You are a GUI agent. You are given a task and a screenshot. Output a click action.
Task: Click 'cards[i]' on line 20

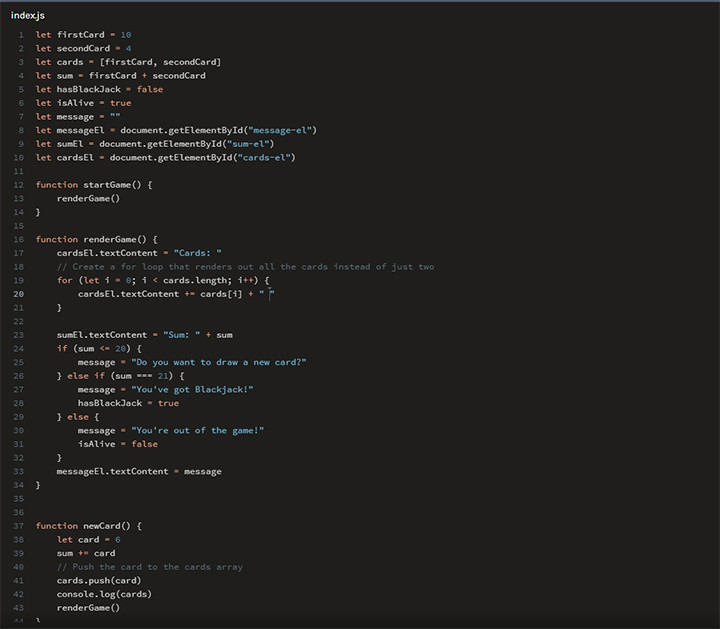click(x=221, y=294)
